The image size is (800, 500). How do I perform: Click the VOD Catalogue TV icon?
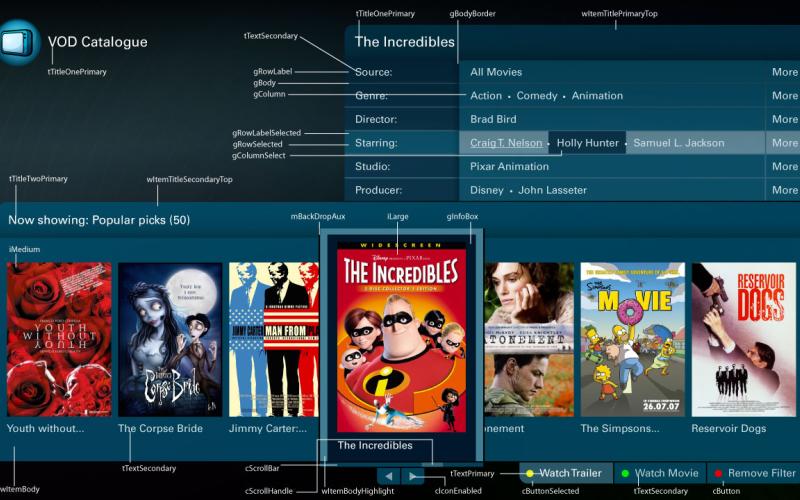(x=17, y=42)
